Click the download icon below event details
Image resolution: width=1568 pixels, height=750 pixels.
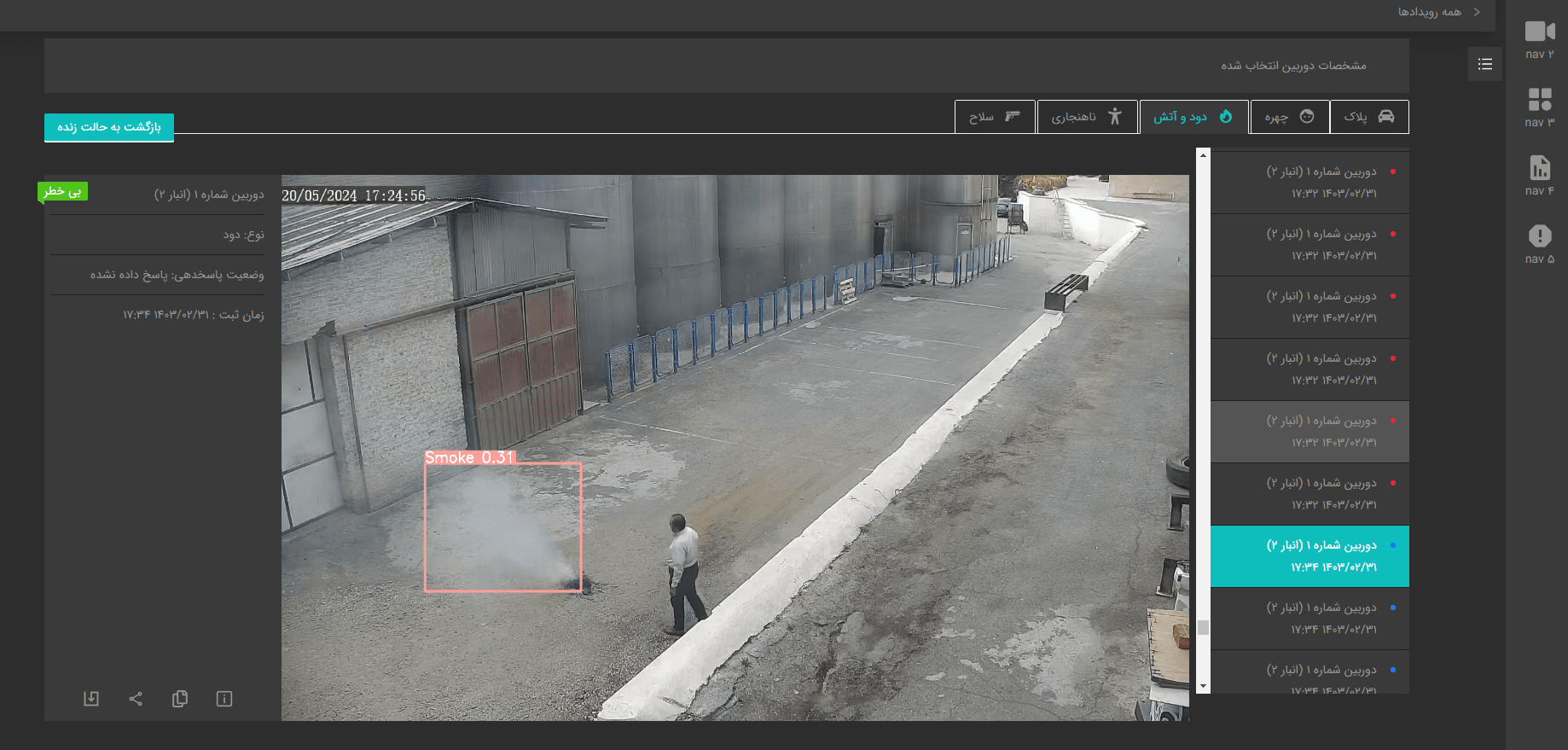(91, 699)
